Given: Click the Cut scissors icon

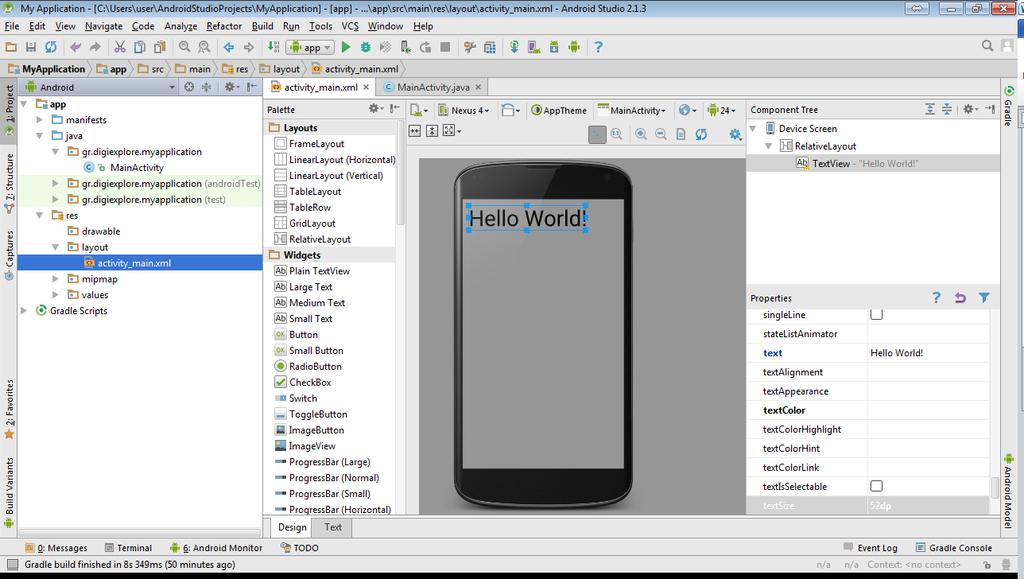Looking at the screenshot, I should 120,47.
